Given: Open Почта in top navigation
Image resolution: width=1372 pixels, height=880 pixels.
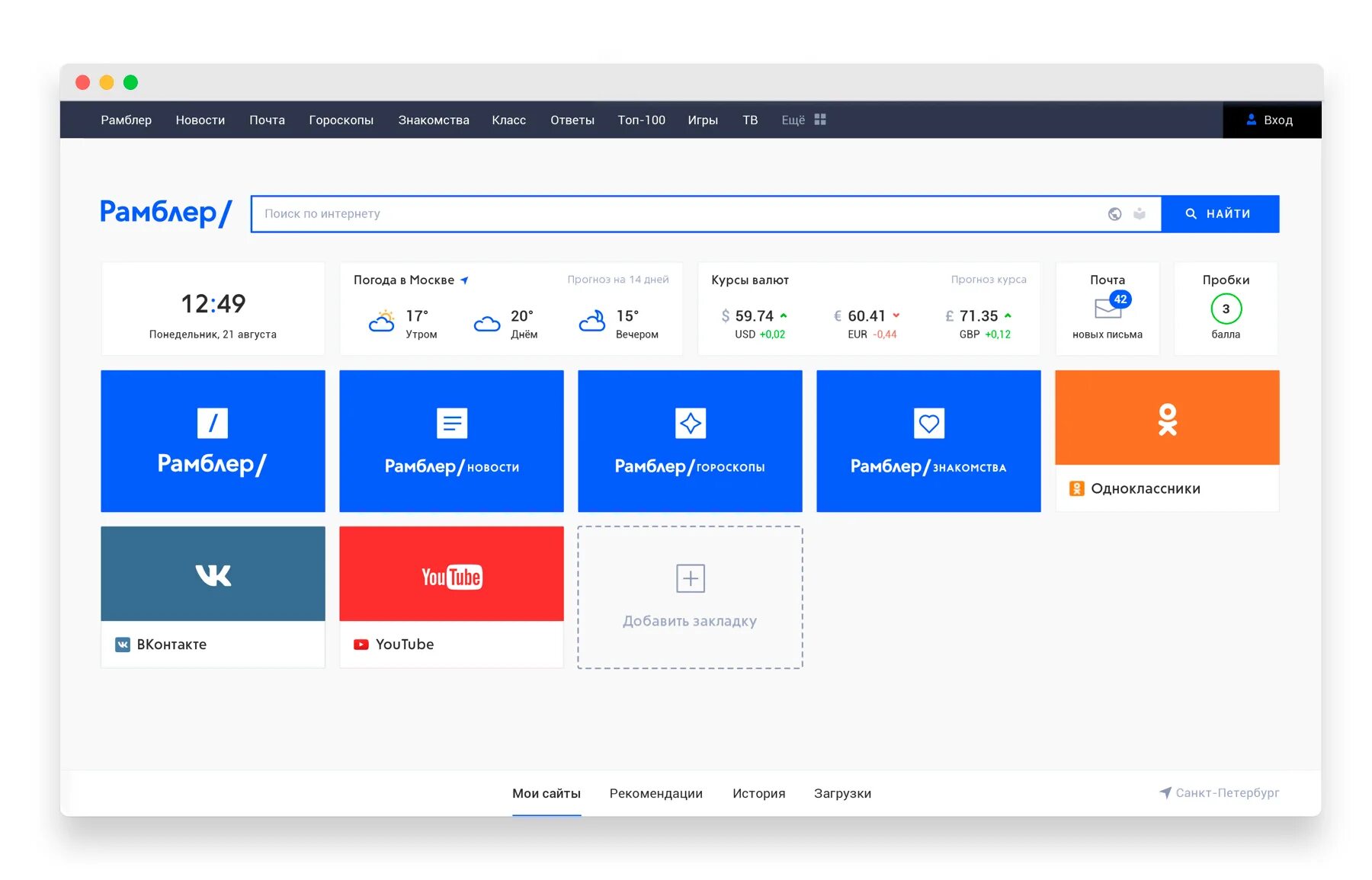Looking at the screenshot, I should (267, 120).
